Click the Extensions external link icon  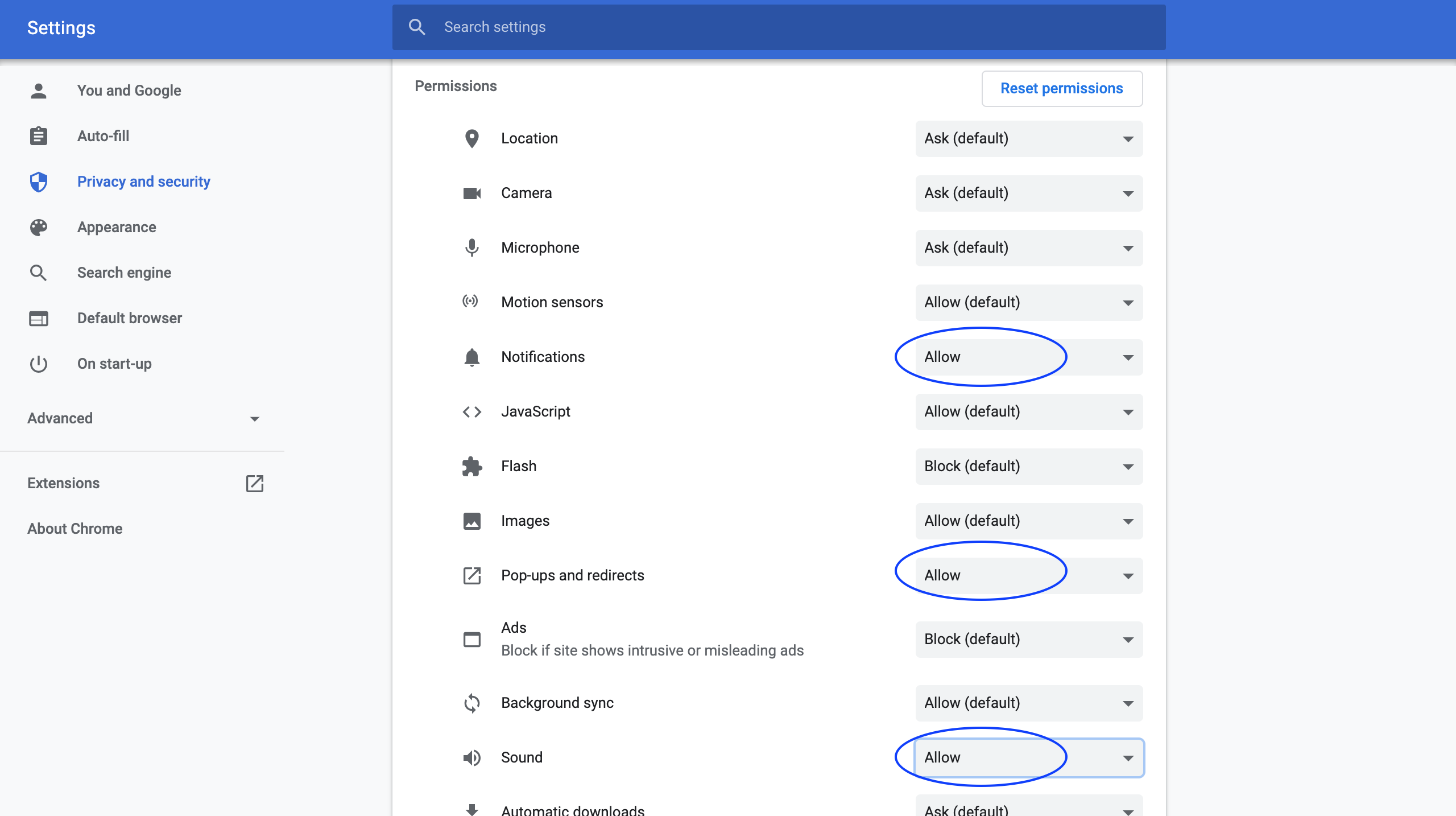(254, 483)
